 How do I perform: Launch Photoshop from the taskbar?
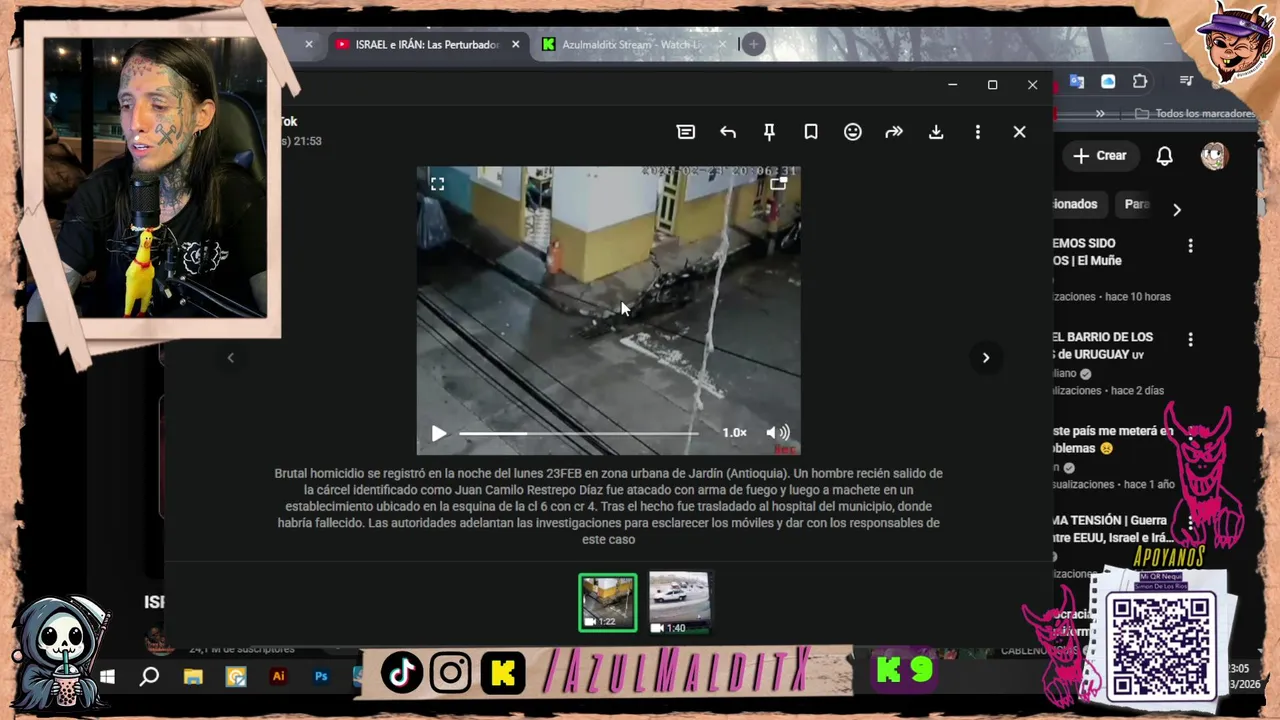[x=321, y=677]
